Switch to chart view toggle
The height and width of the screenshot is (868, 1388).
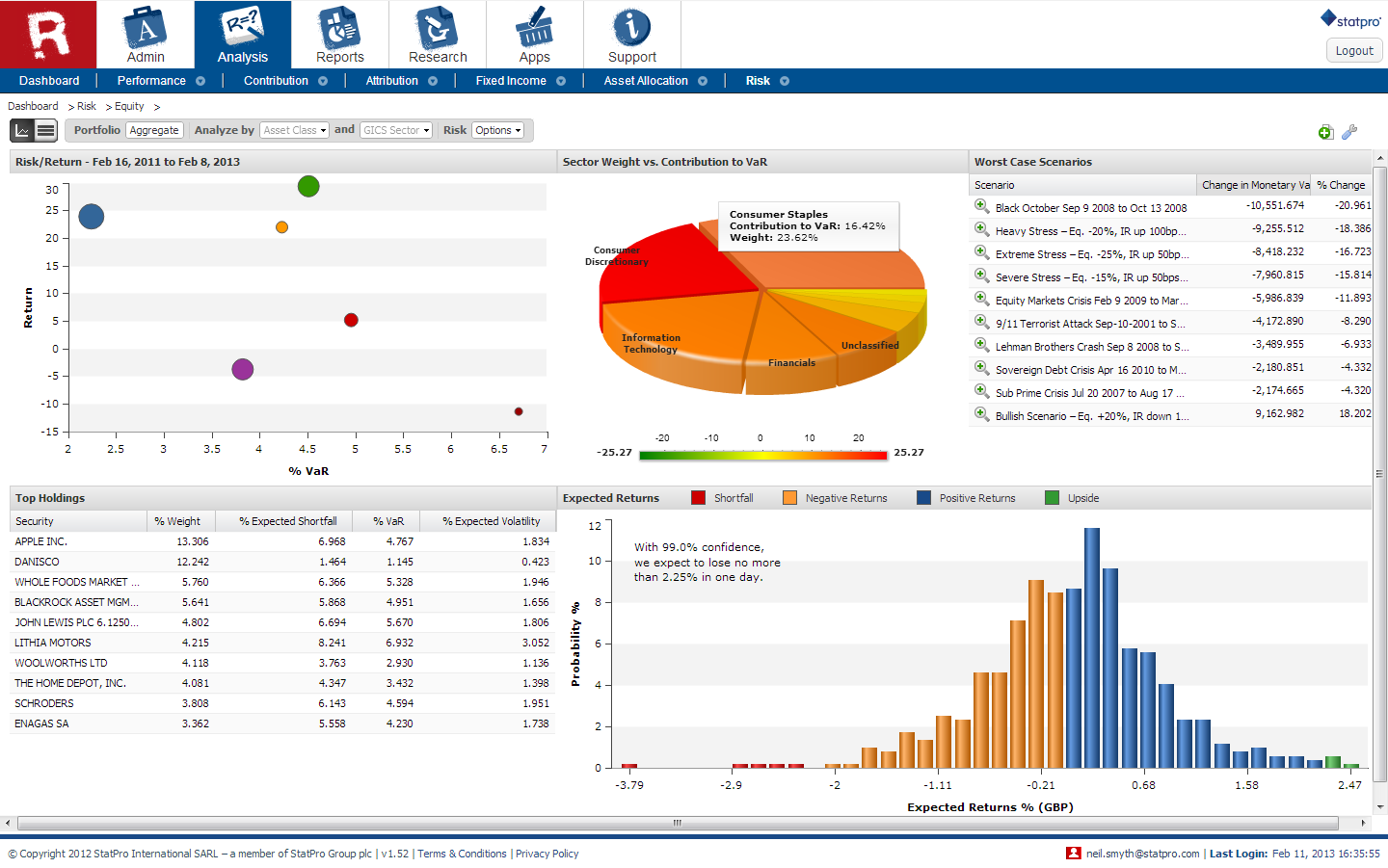pos(22,130)
